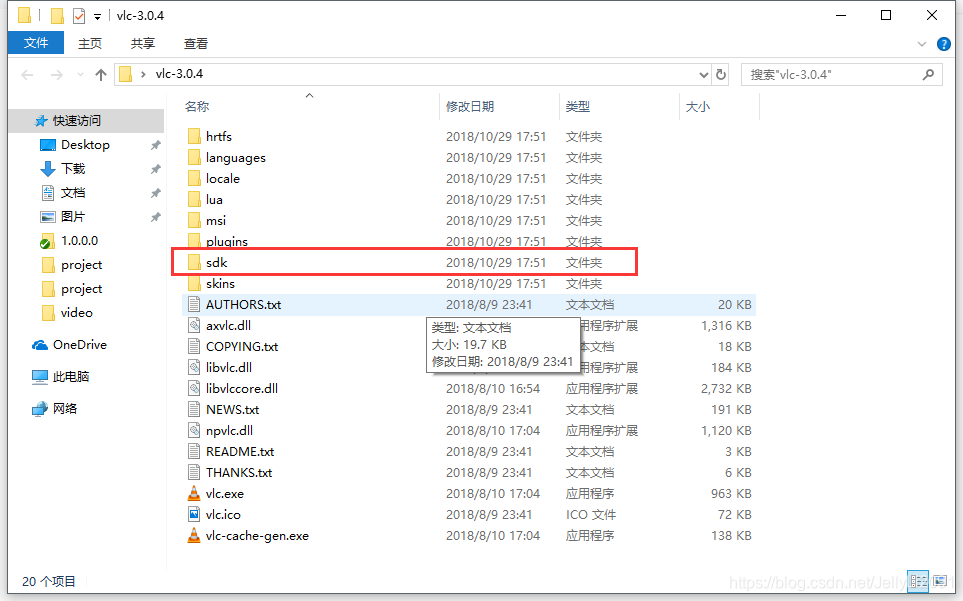Click the back navigation arrow
Image resolution: width=963 pixels, height=601 pixels.
(x=27, y=74)
